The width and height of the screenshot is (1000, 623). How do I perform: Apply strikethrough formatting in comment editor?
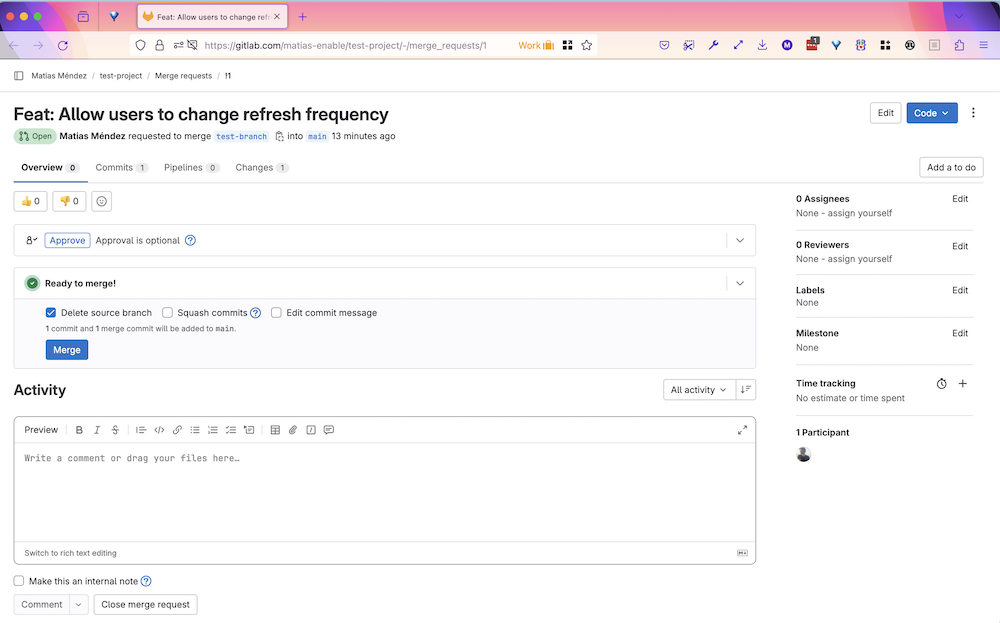(x=115, y=430)
